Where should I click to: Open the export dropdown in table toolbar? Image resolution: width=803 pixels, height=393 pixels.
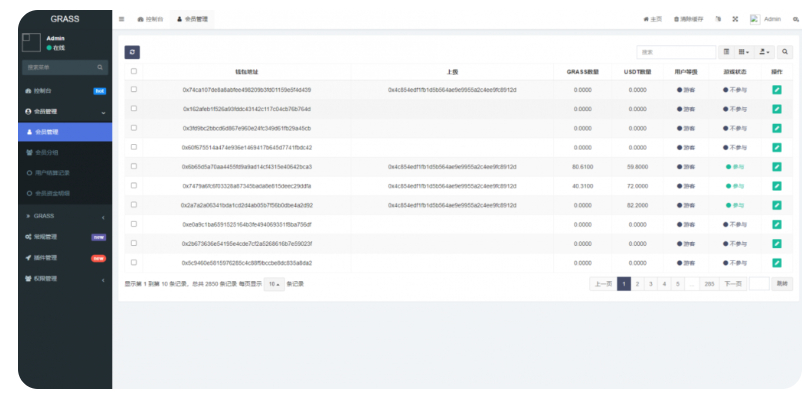[x=764, y=52]
